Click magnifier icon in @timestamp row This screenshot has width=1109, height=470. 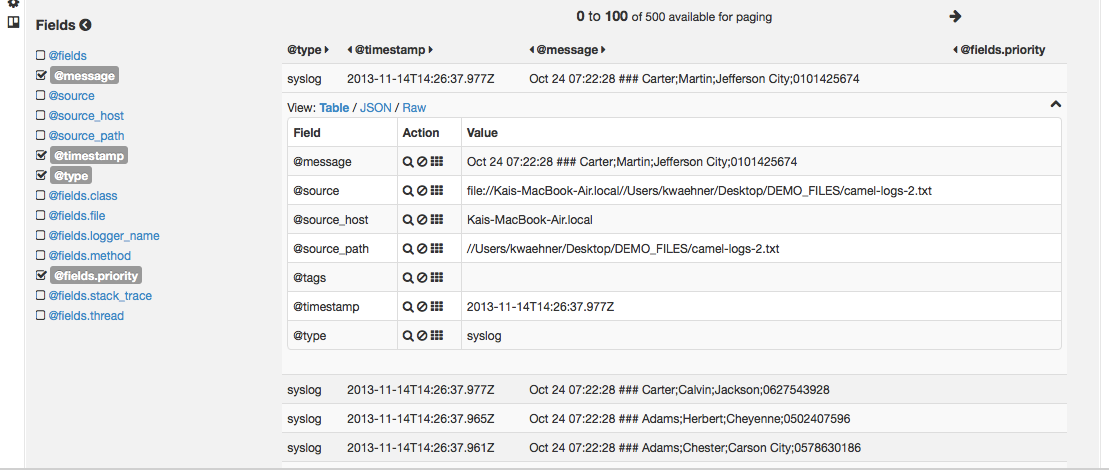click(408, 307)
